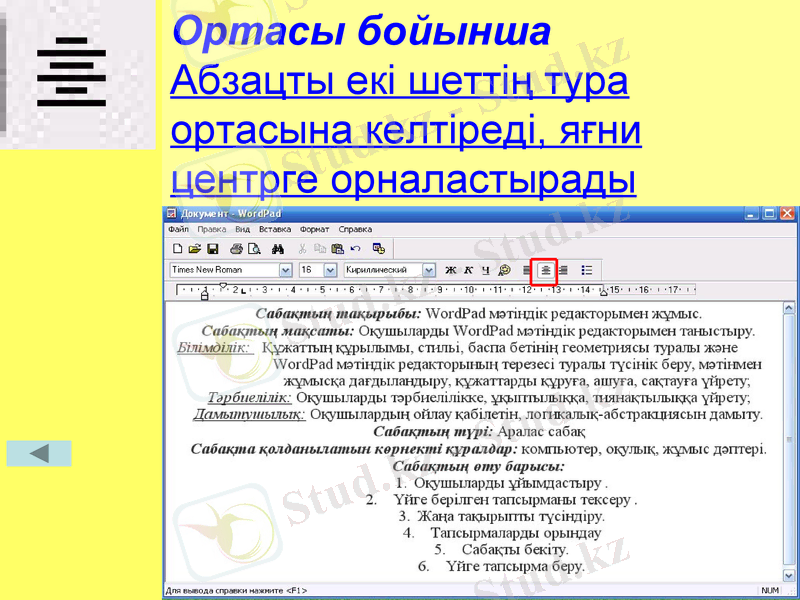Viewport: 800px width, 600px height.
Task: Click the Paste icon in the toolbar
Action: pyautogui.click(x=336, y=248)
